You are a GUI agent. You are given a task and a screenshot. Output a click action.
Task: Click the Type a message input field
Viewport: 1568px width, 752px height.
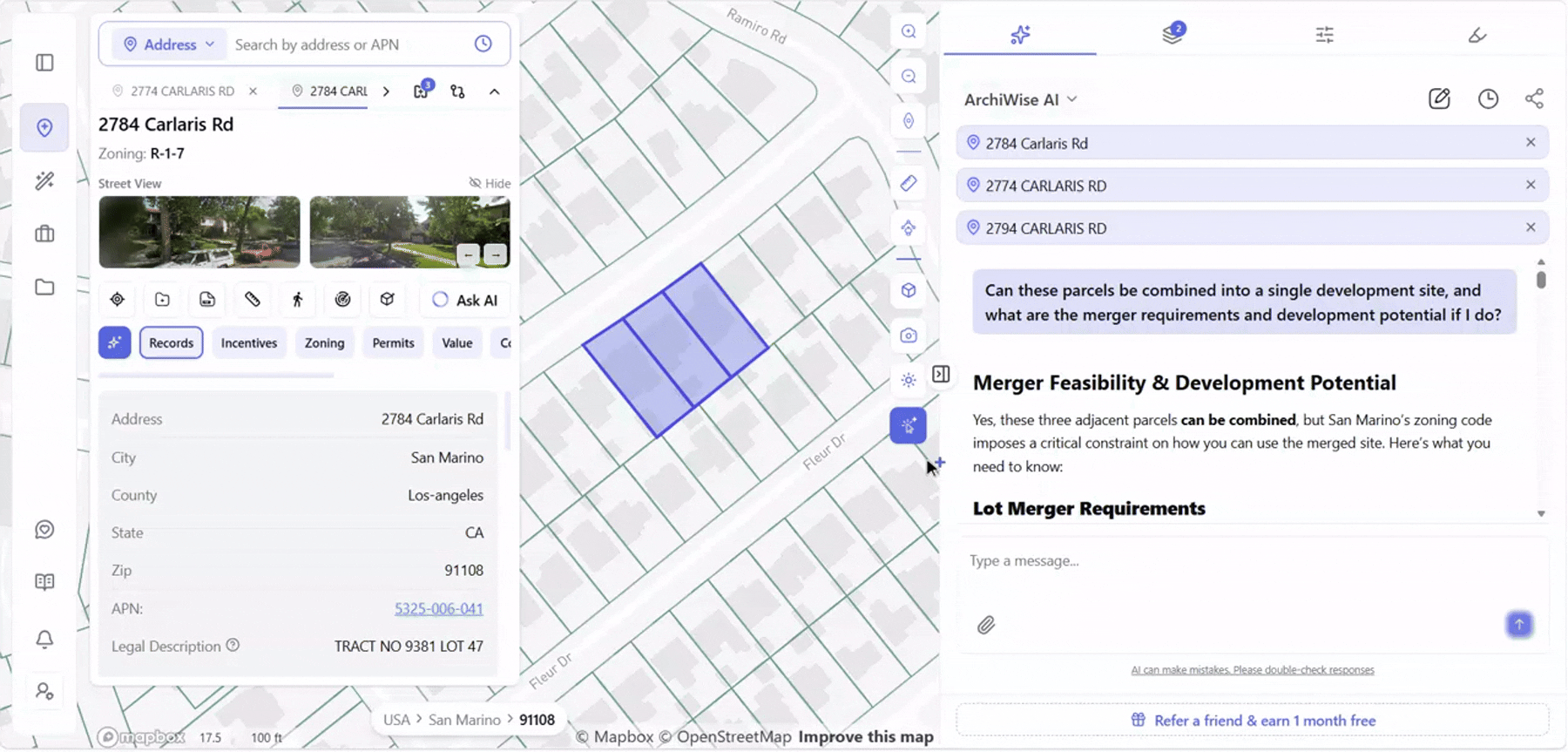1253,561
